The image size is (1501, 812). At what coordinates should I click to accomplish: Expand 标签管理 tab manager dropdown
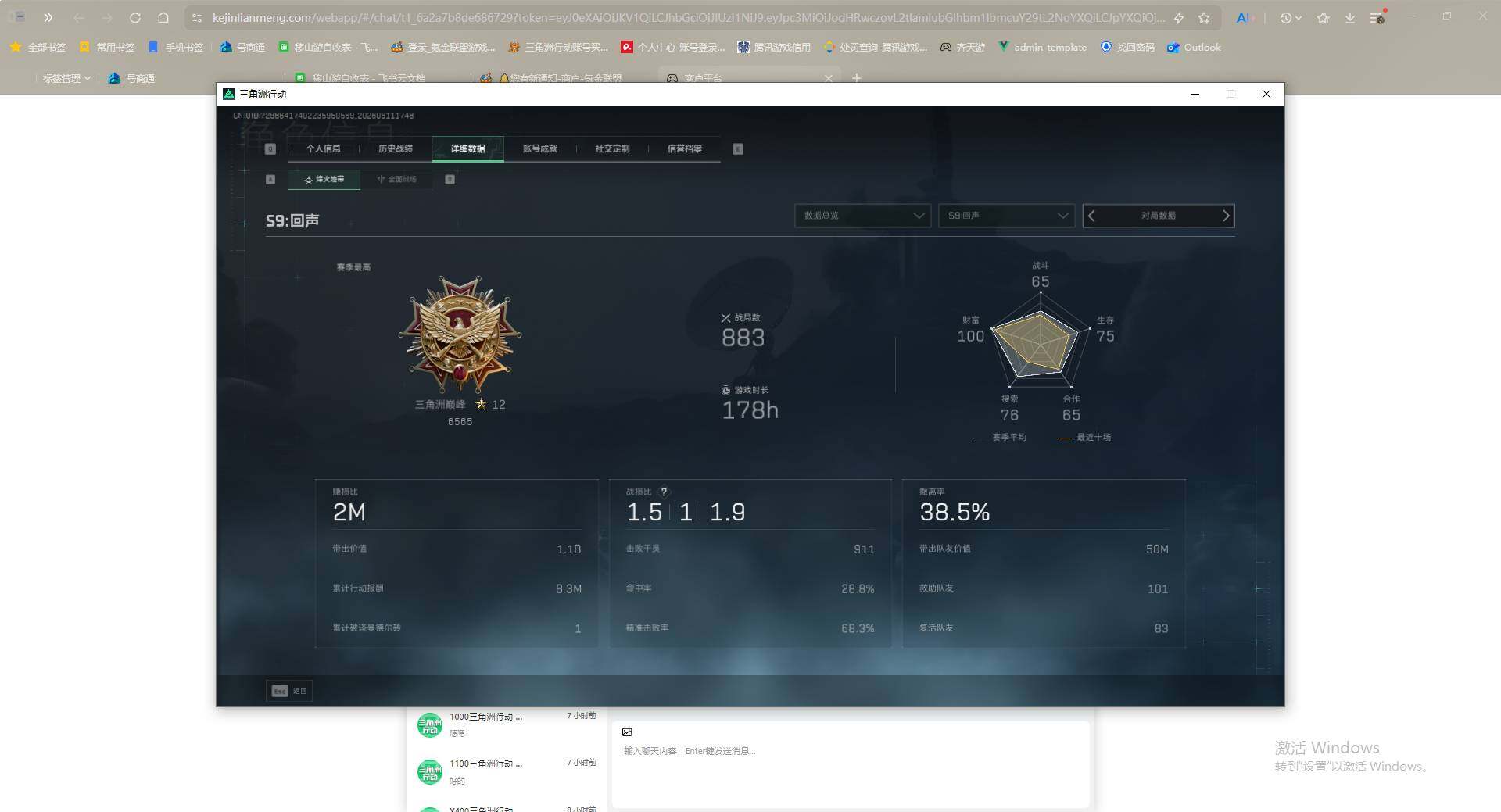tap(66, 78)
